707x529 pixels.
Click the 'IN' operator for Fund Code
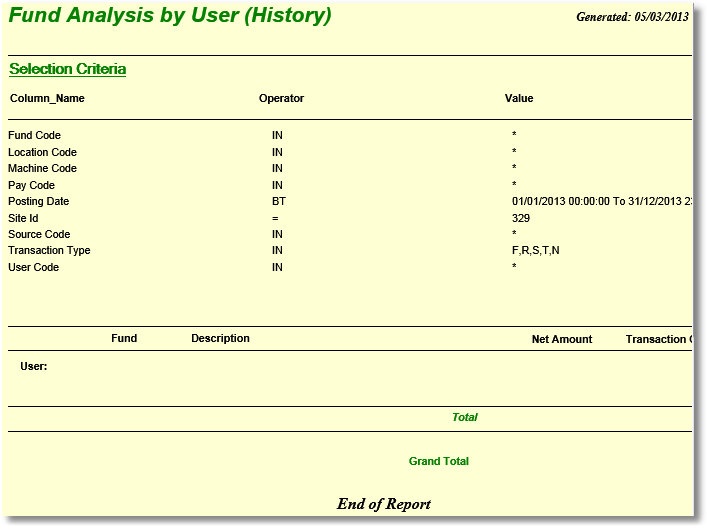[277, 135]
